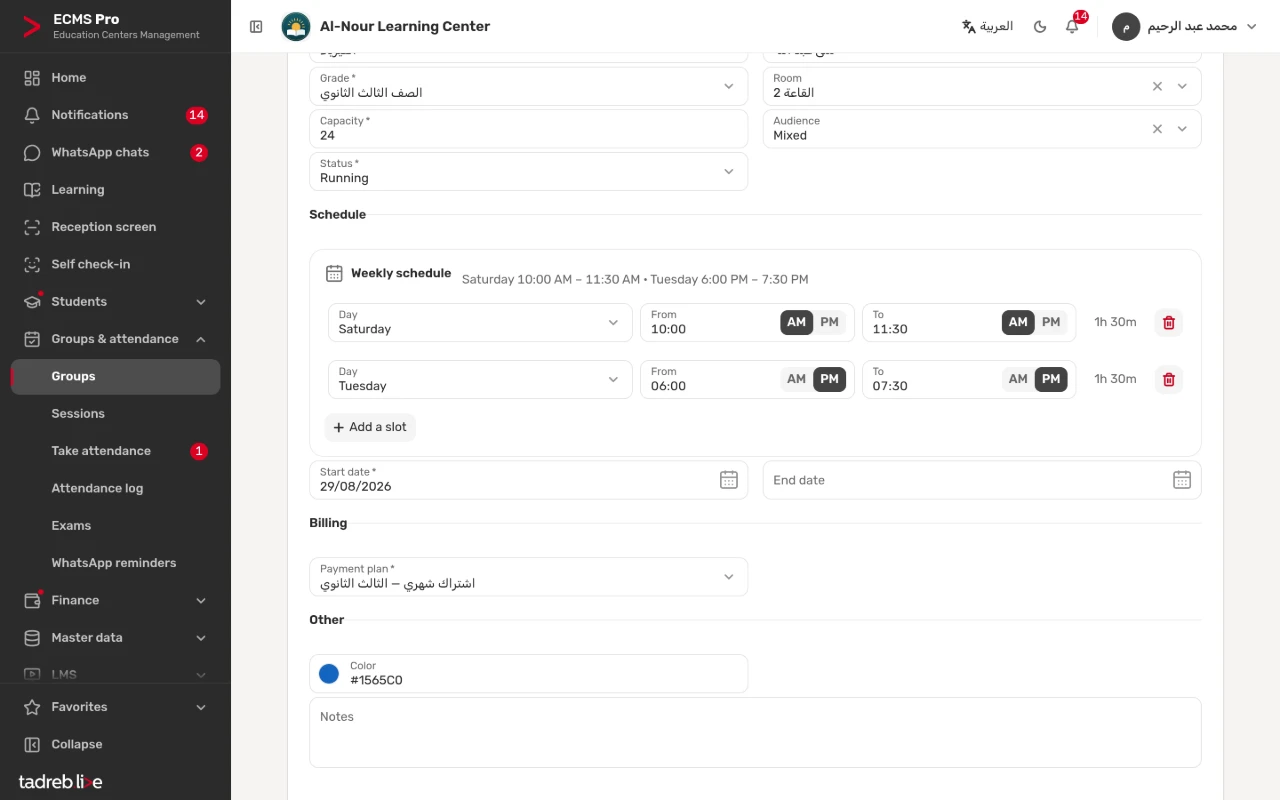Delete the Saturday schedule slot
Screen dimensions: 1280x800
pyautogui.click(x=1168, y=322)
